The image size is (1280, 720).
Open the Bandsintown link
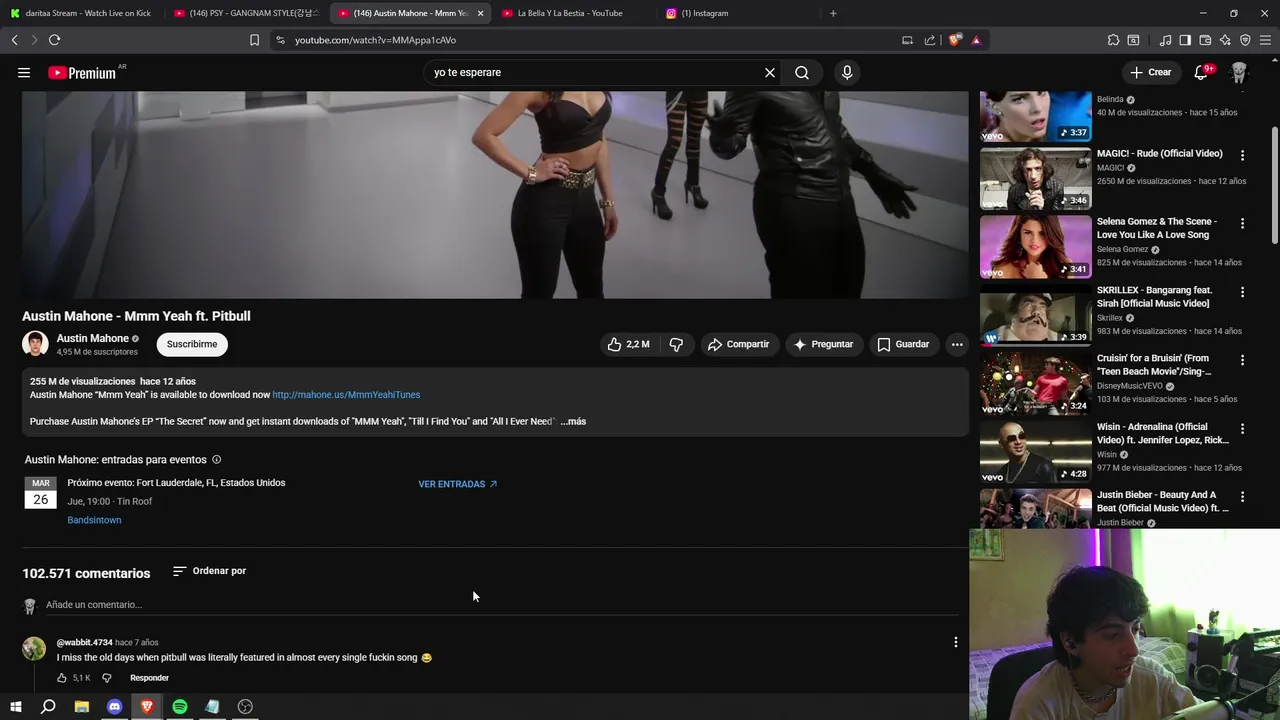tap(94, 520)
